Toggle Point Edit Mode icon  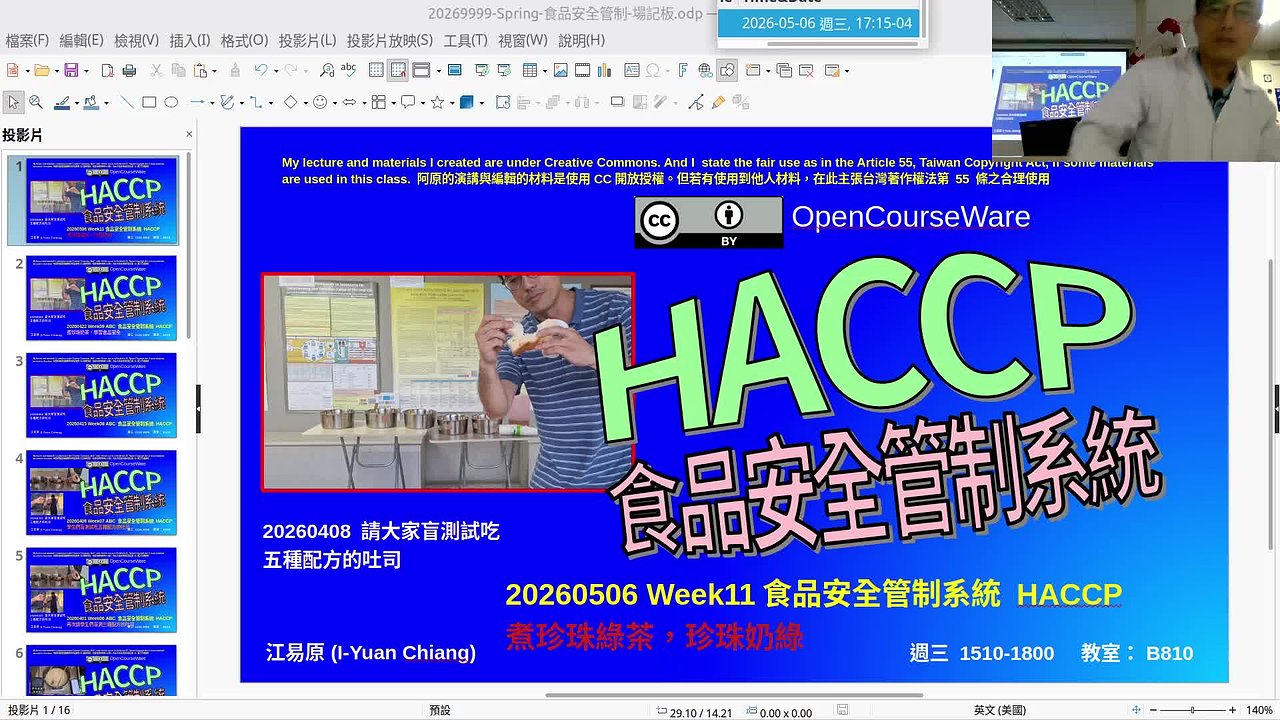click(696, 102)
